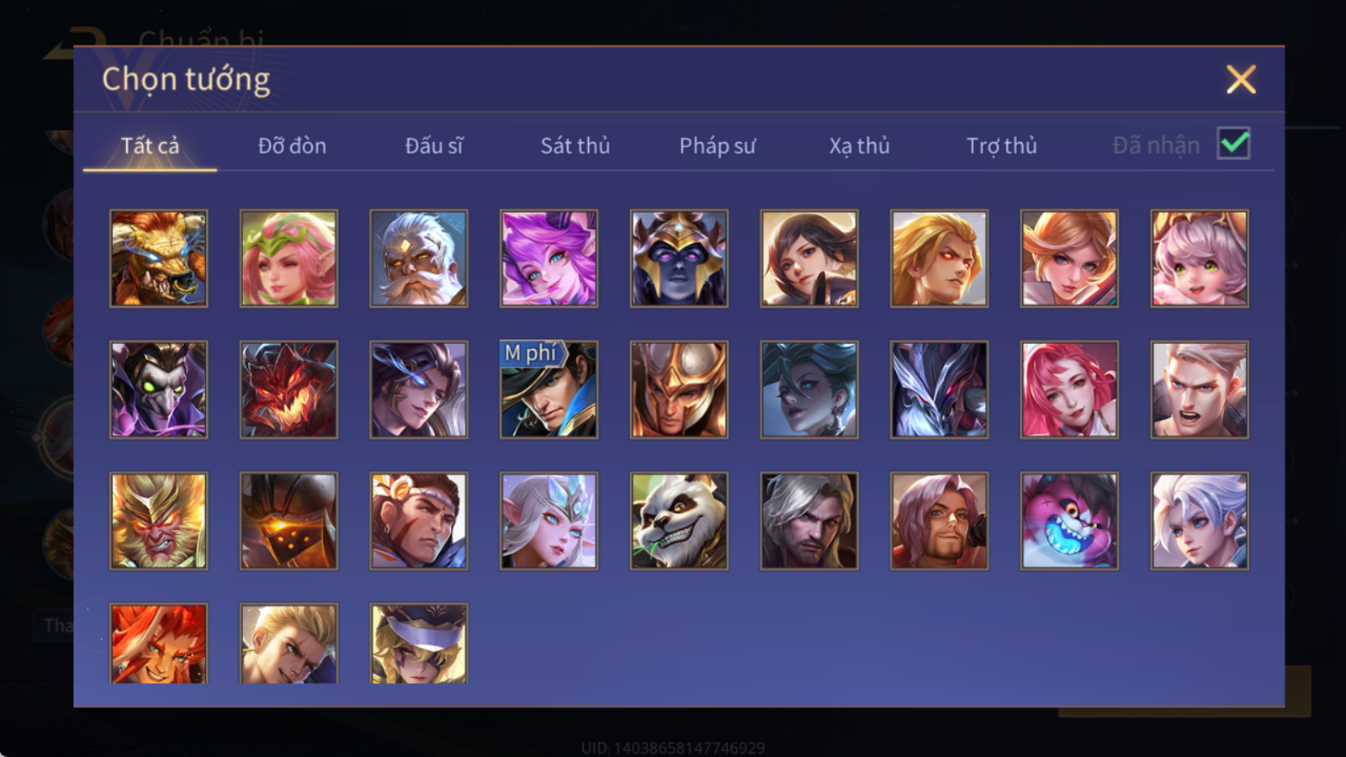The width and height of the screenshot is (1346, 757).
Task: Pick the red-haired woman hero portrait
Action: click(1069, 390)
